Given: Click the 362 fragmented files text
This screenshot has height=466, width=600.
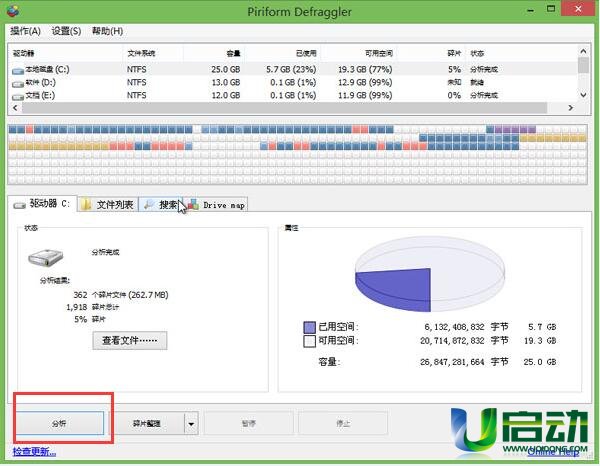Looking at the screenshot, I should pos(121,295).
